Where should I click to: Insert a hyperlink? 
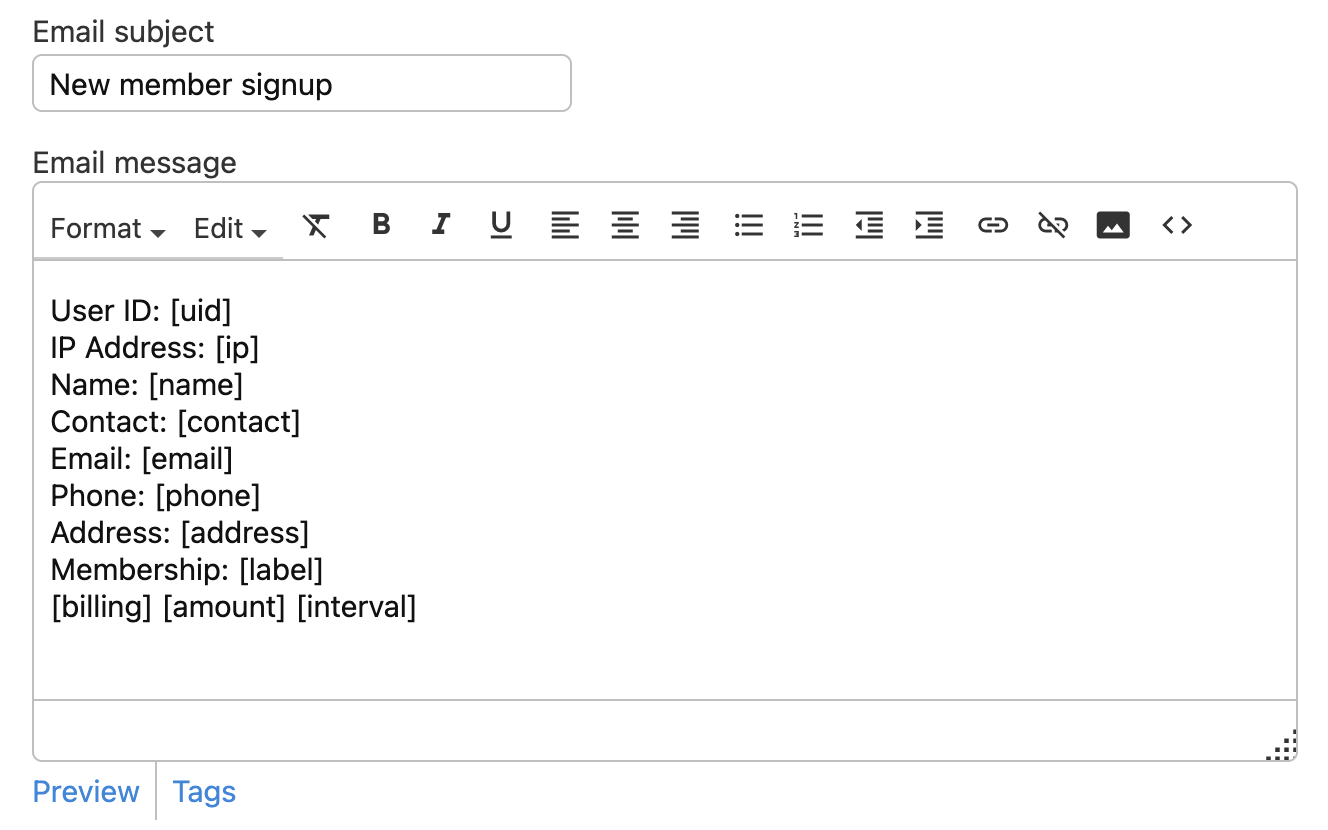(992, 226)
